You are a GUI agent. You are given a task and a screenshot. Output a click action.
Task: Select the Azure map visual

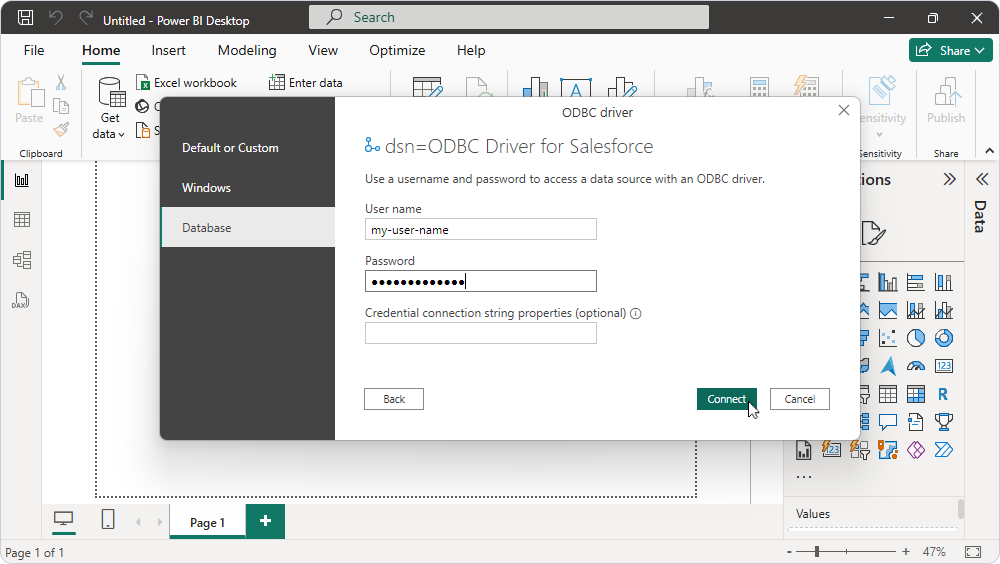click(888, 366)
